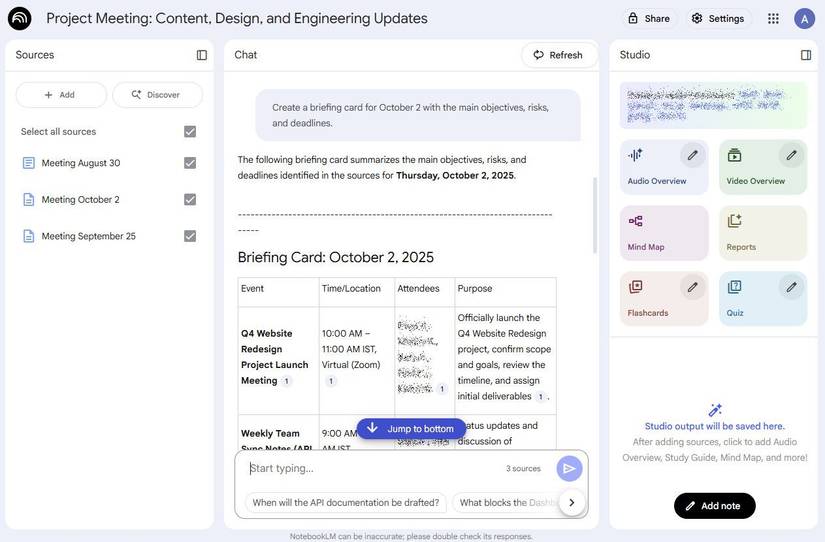This screenshot has height=542, width=825.
Task: Click the NotebookLM logo icon
Action: point(19,18)
